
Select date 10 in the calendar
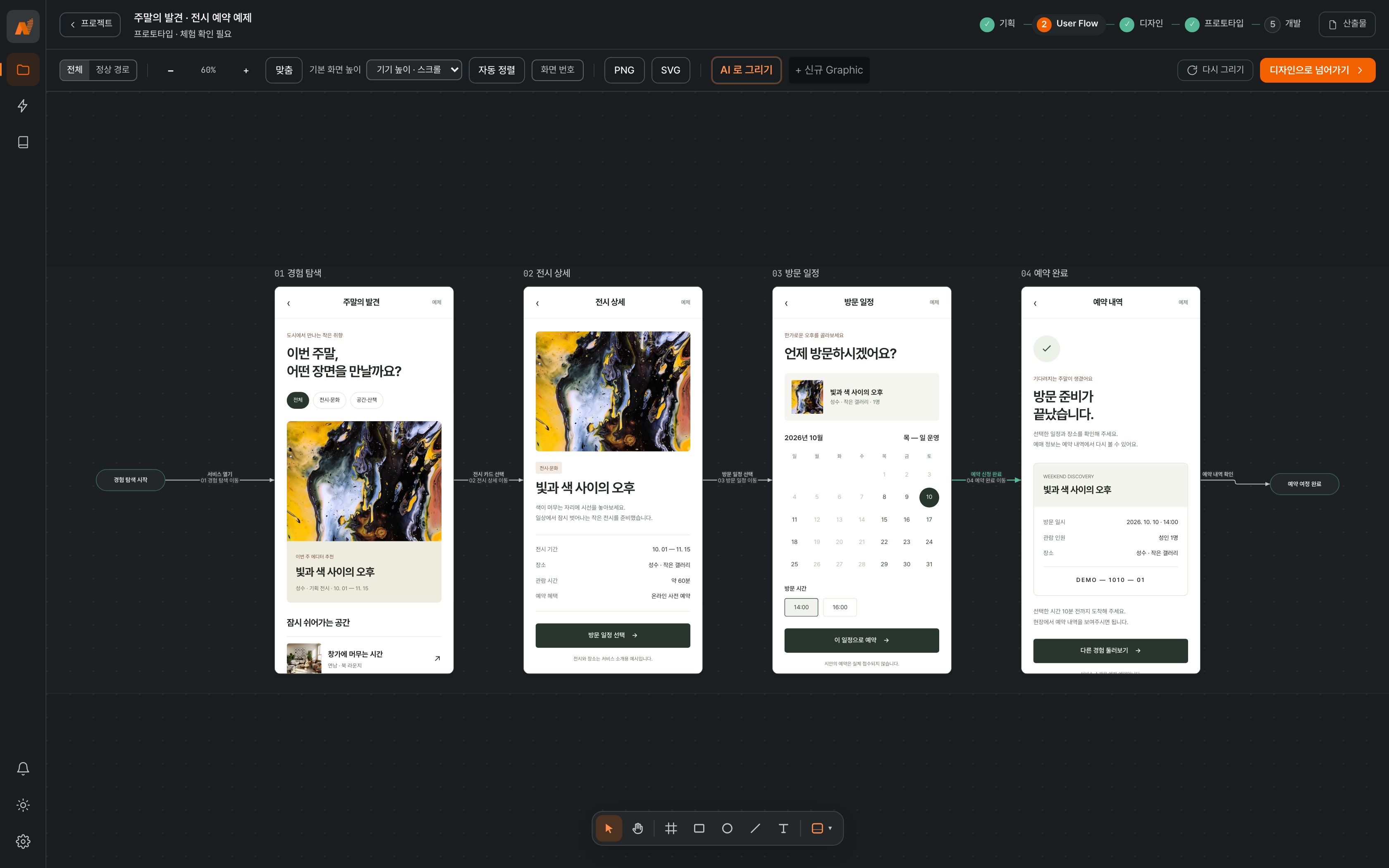tap(928, 497)
